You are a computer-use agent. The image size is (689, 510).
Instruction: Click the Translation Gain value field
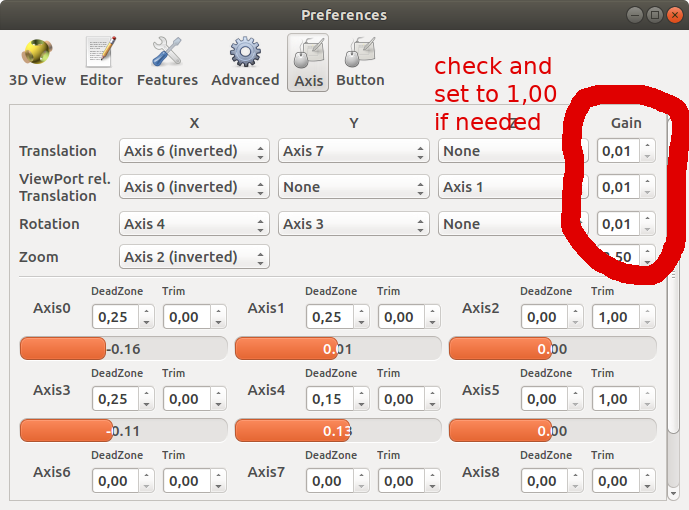(x=617, y=151)
